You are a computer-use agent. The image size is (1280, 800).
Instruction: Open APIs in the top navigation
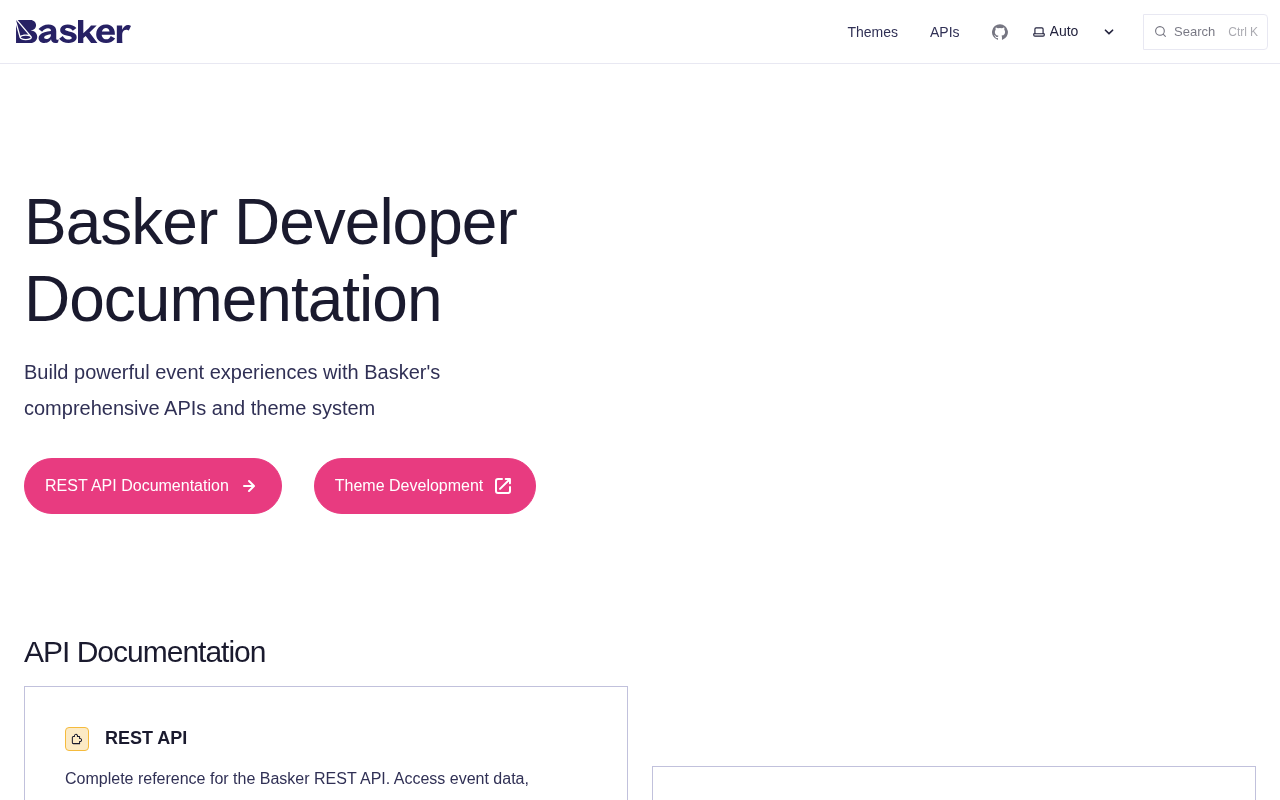(x=944, y=32)
